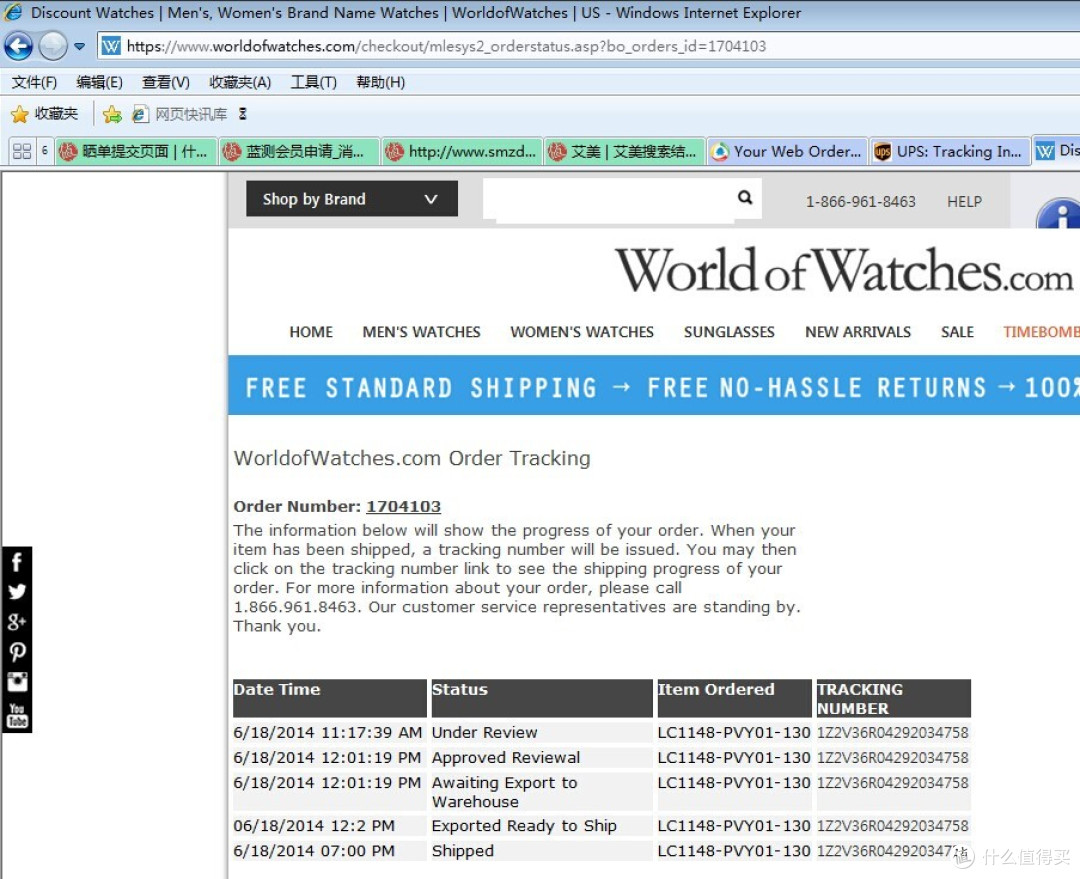Switch to the 蓝测会员申请 tab
Image resolution: width=1080 pixels, height=879 pixels.
pyautogui.click(x=299, y=152)
